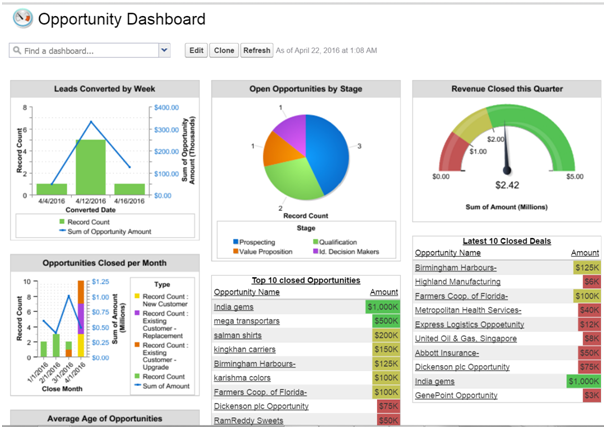Open Farmers Coop. of Florida- in Latest Closed Deals
606x429 pixels.
[461, 296]
